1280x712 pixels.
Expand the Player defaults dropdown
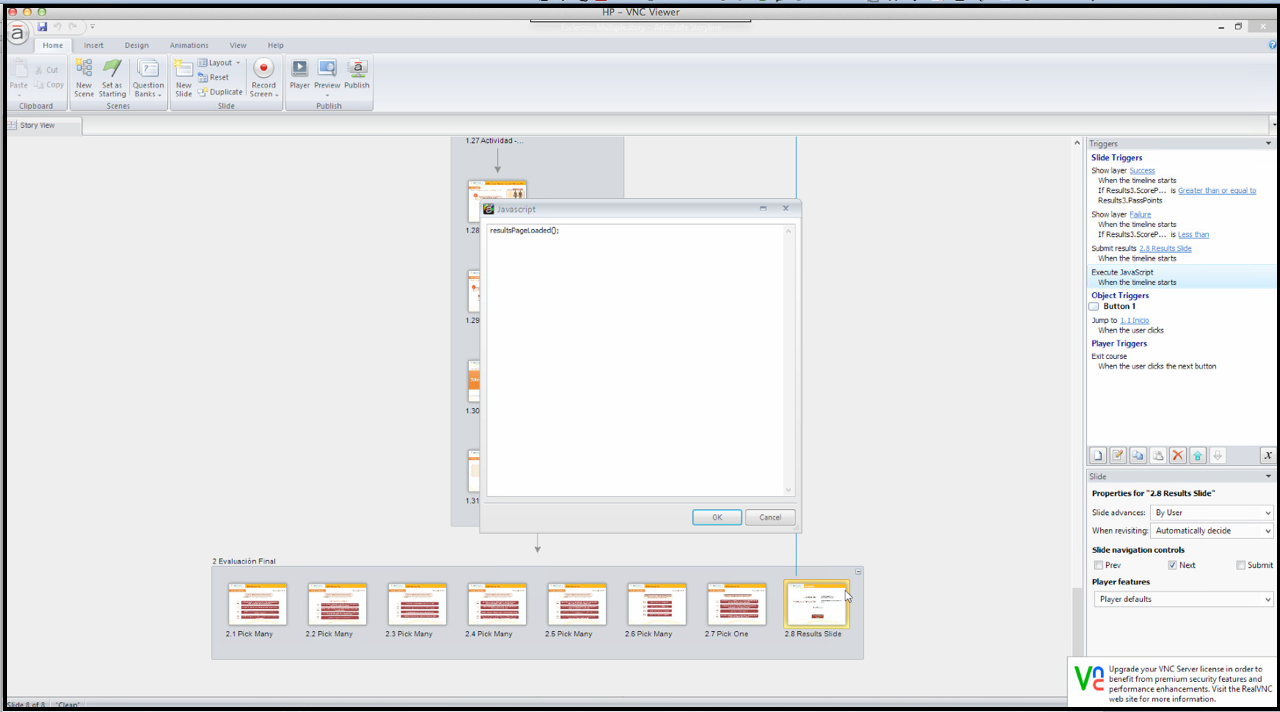pyautogui.click(x=1183, y=599)
